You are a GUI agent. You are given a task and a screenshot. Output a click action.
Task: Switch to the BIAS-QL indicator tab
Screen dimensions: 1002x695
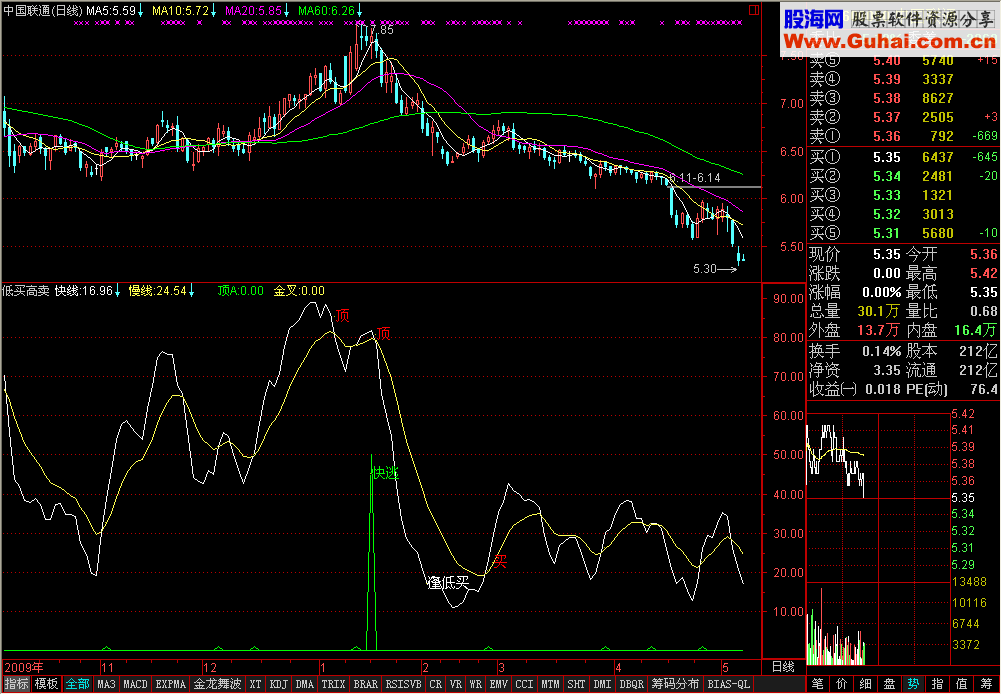point(728,684)
